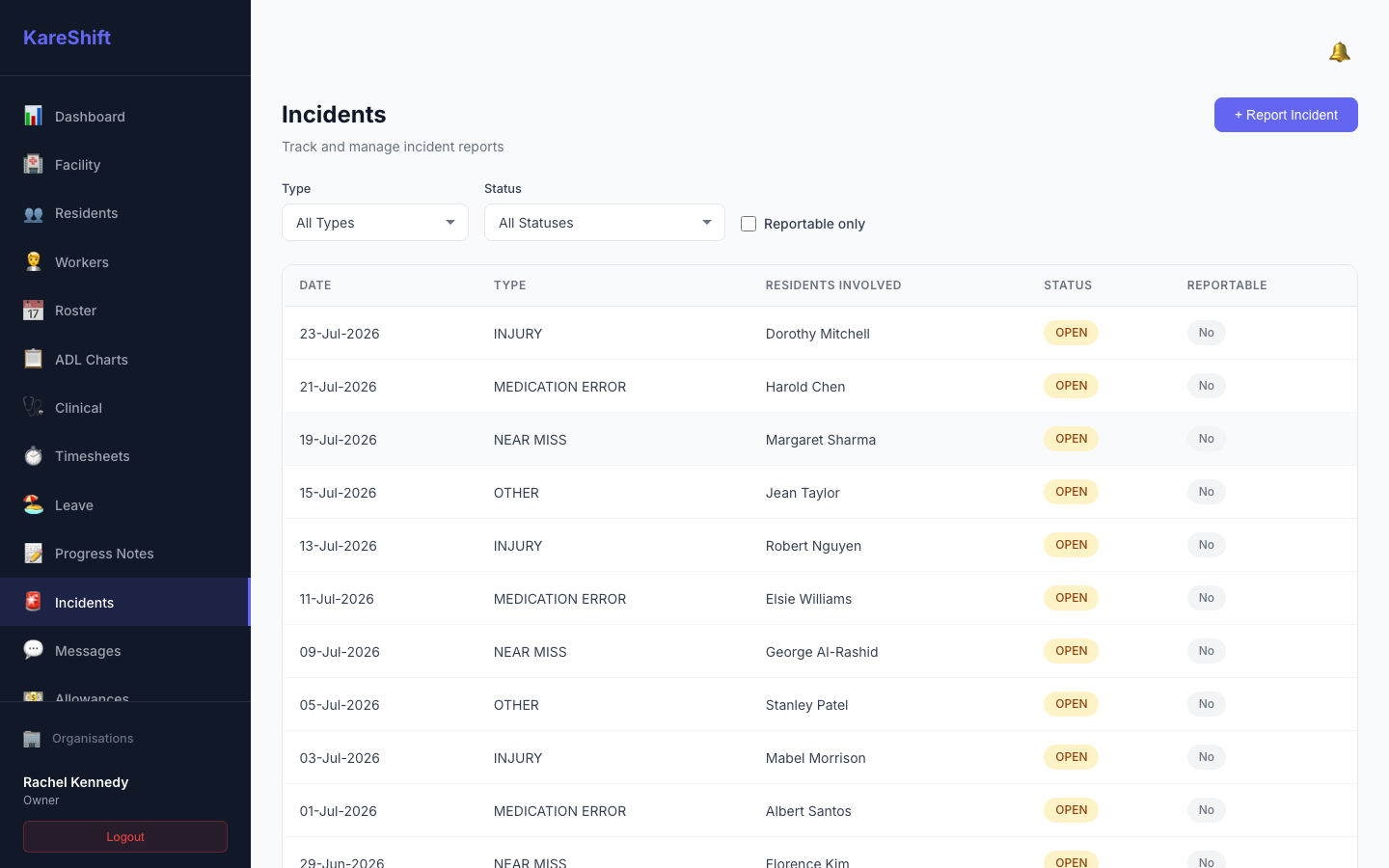Click the Residents people icon
Viewport: 1389px width, 868px height.
click(33, 213)
